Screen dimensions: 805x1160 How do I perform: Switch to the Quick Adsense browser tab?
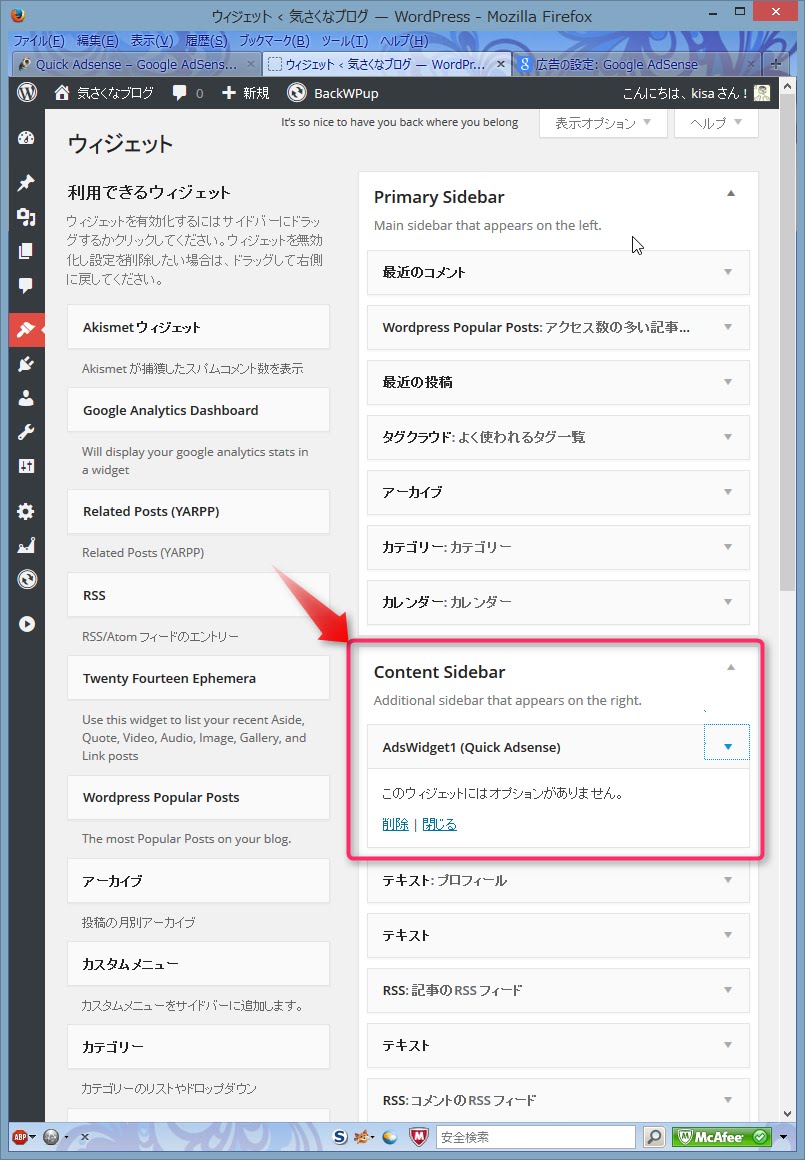click(x=137, y=64)
